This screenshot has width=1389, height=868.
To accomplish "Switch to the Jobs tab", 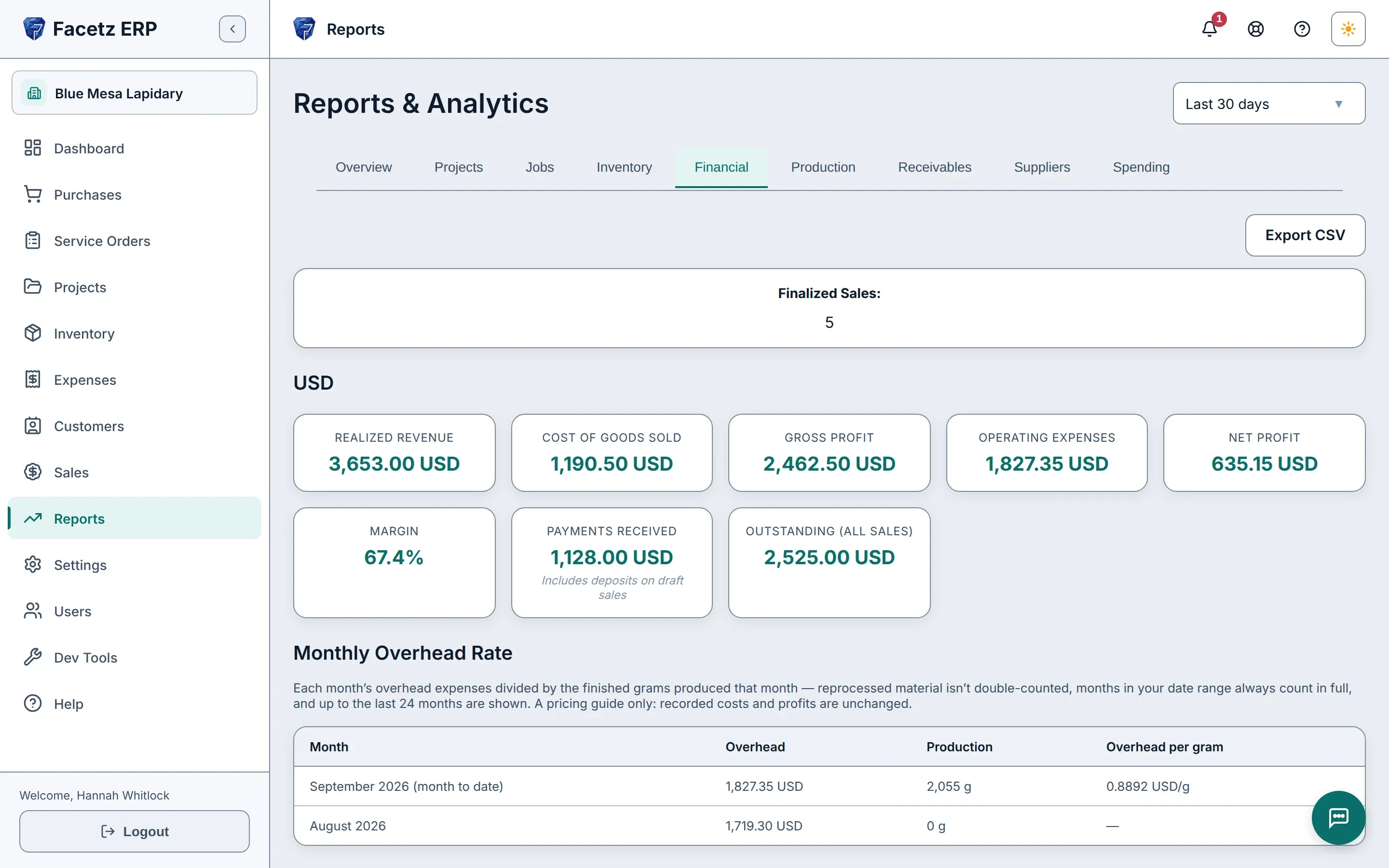I will [540, 167].
